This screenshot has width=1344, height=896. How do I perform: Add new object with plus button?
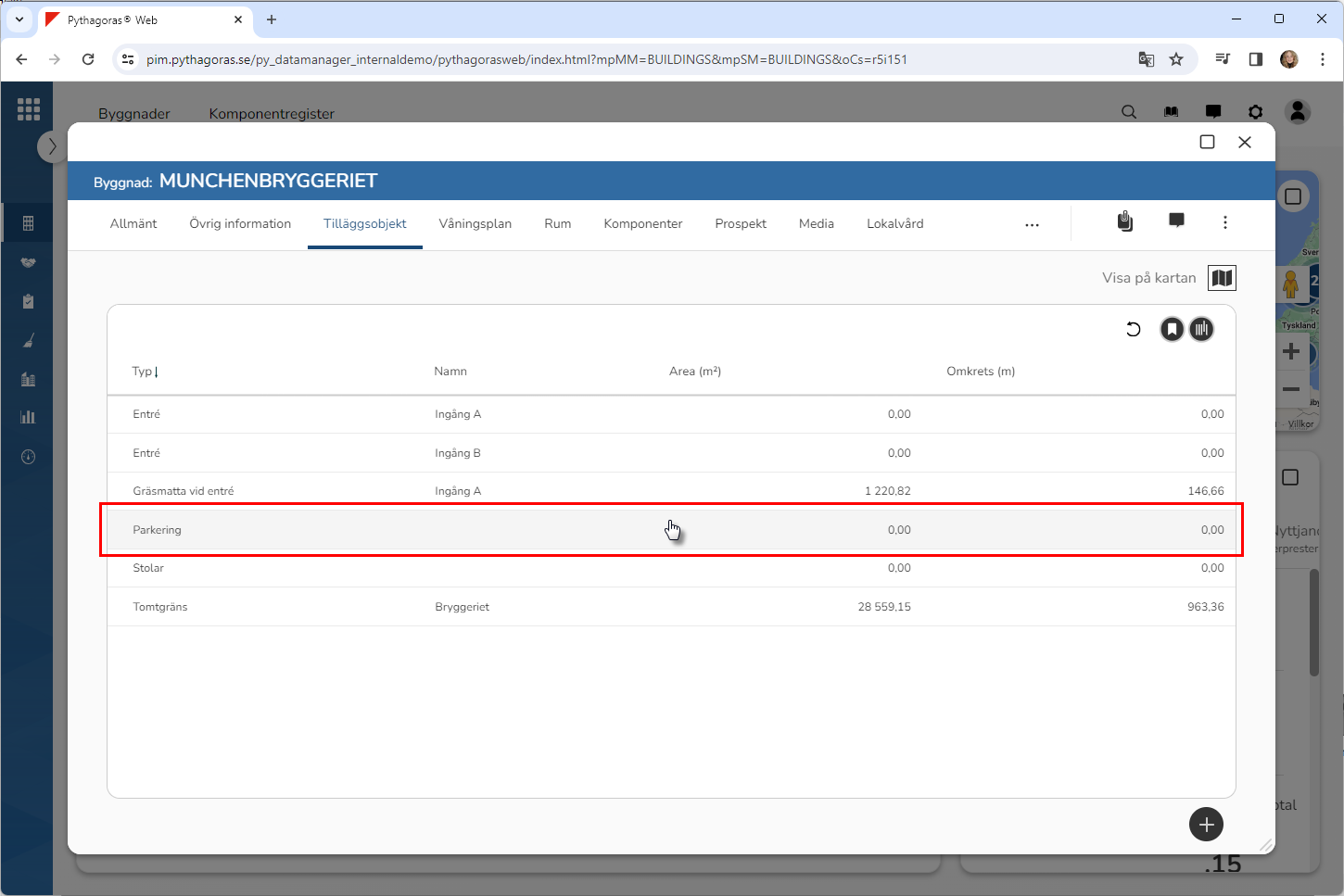tap(1206, 825)
